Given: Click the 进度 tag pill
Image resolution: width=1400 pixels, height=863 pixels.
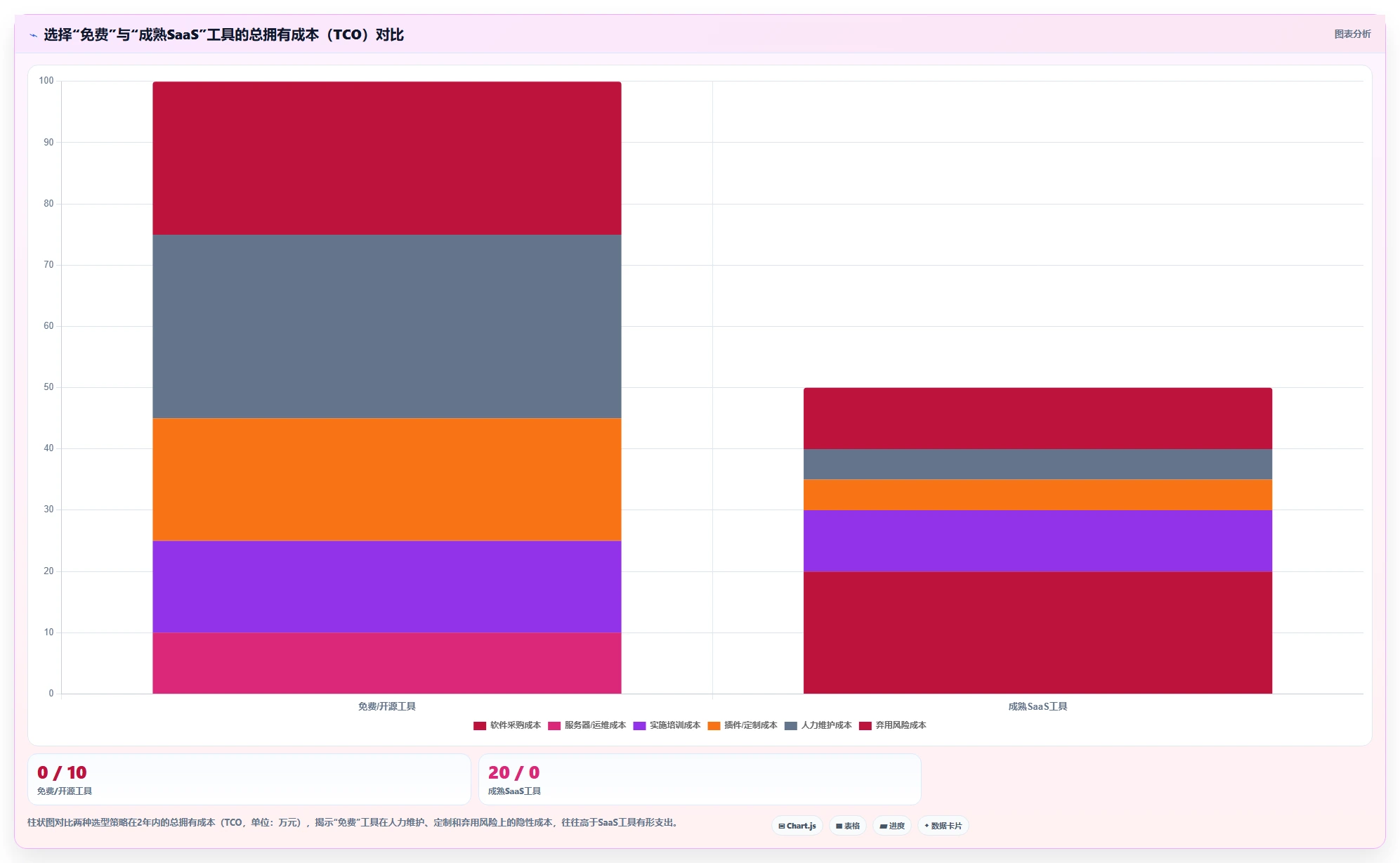Looking at the screenshot, I should [892, 826].
